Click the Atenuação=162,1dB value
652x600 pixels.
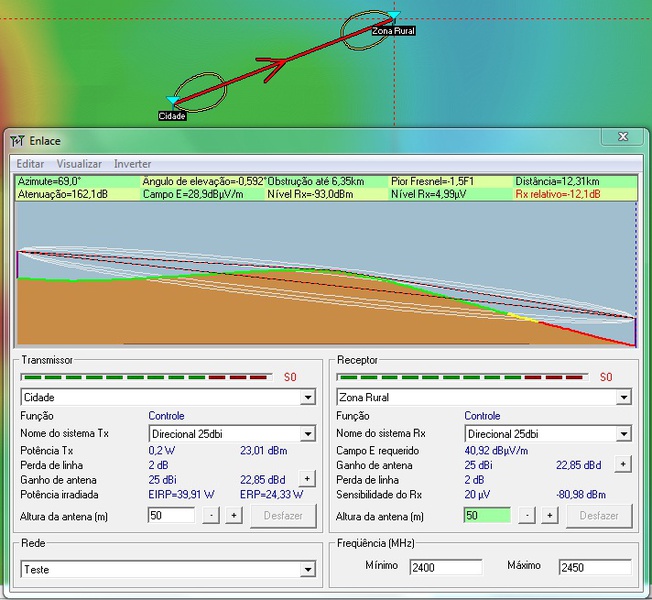pyautogui.click(x=62, y=194)
